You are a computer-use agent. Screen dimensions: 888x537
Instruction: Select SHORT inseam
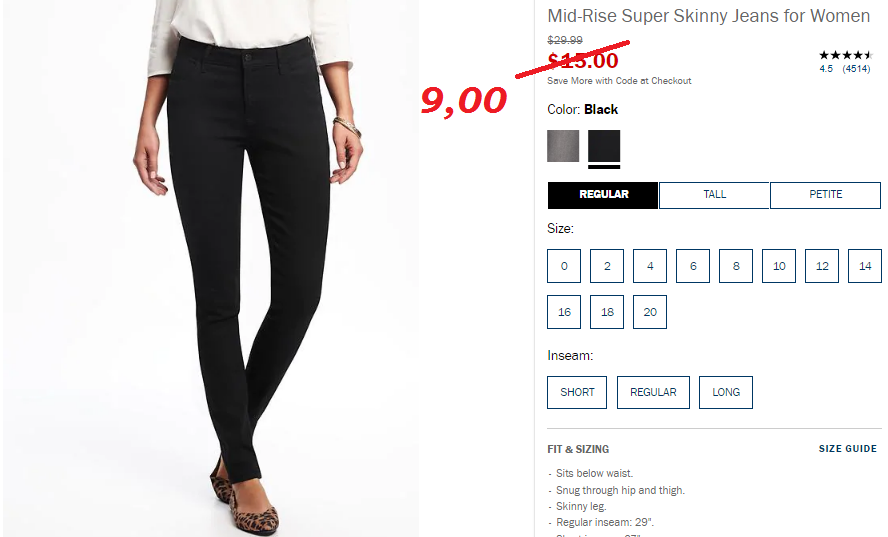coord(577,392)
